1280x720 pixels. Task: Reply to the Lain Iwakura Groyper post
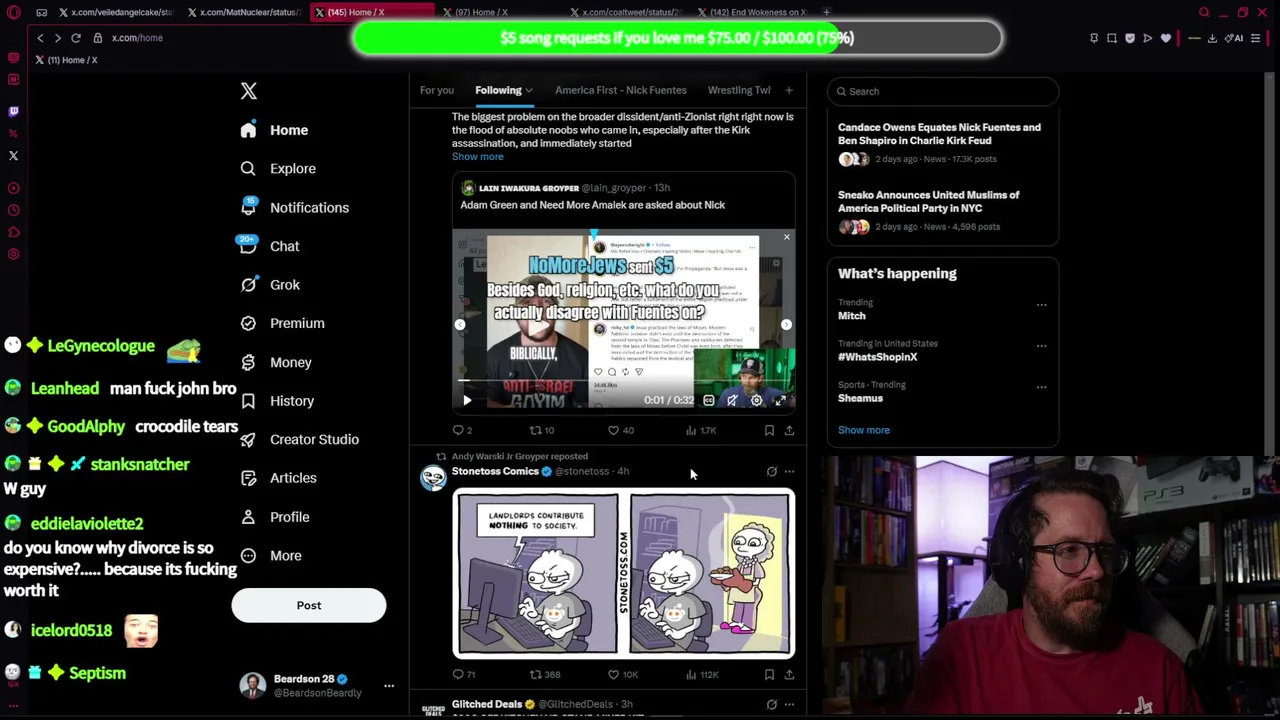coord(462,431)
